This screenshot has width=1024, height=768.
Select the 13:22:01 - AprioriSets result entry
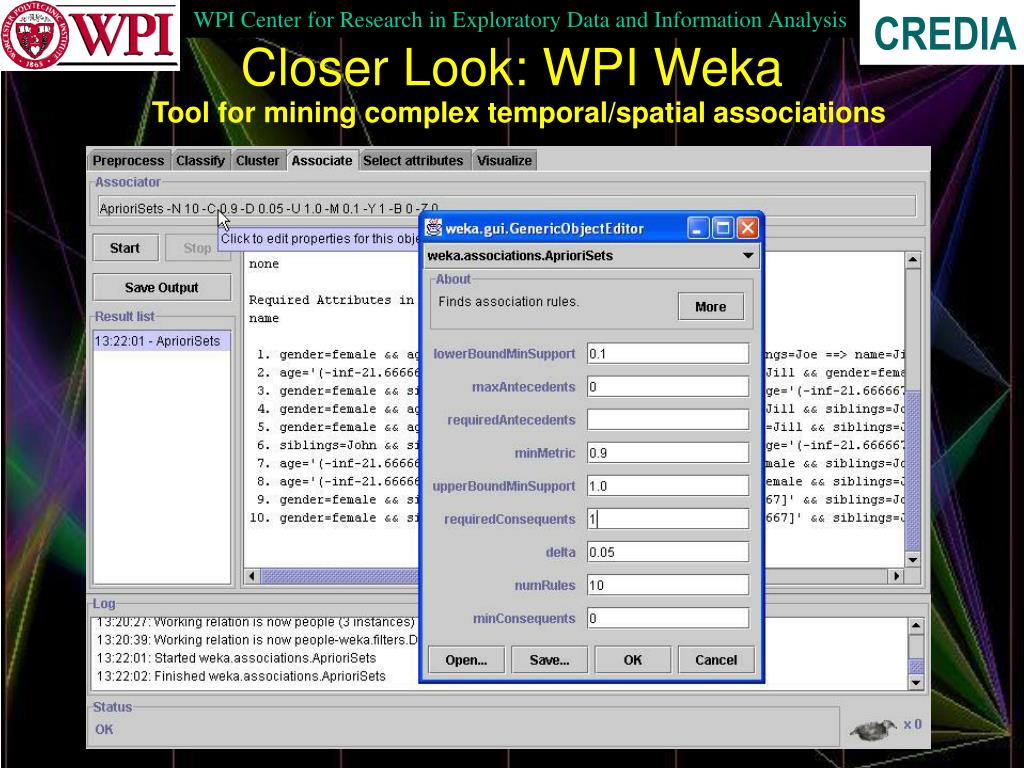click(x=162, y=341)
